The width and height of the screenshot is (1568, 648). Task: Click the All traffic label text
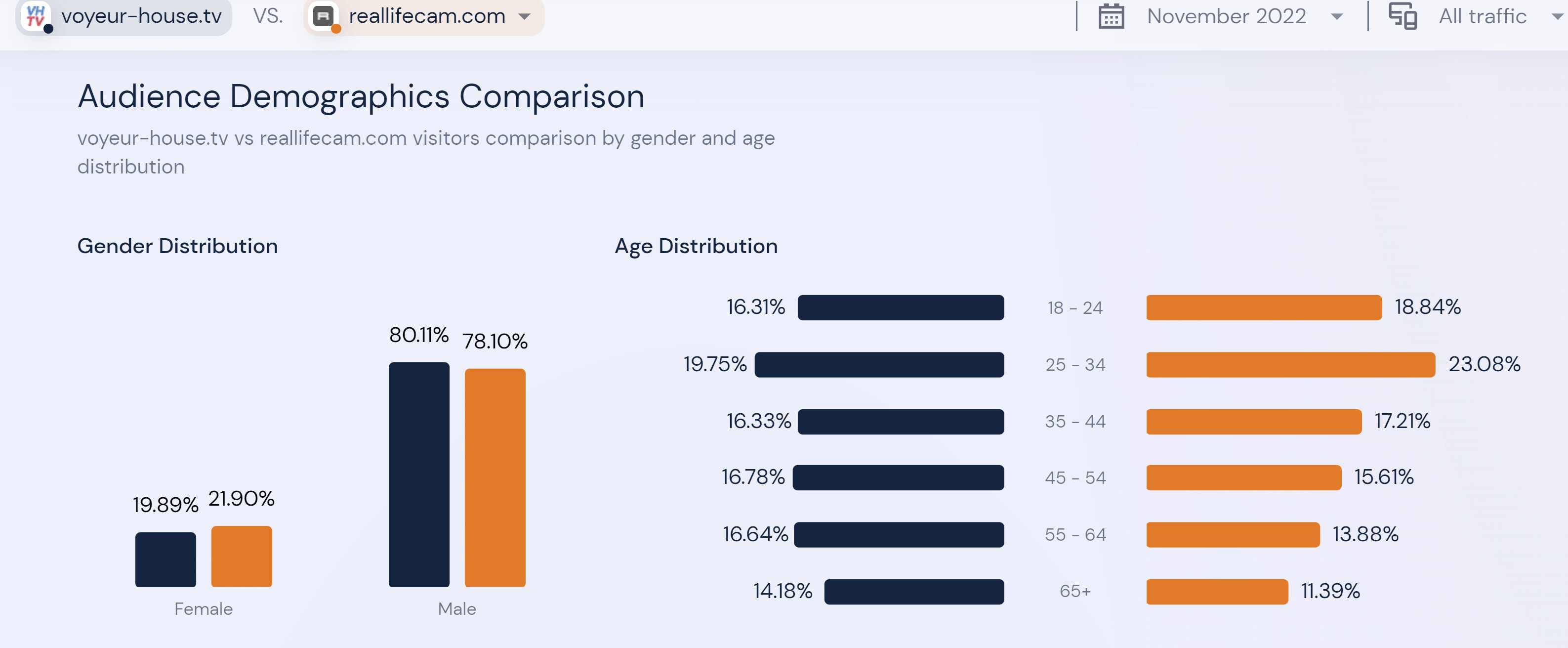click(x=1482, y=16)
